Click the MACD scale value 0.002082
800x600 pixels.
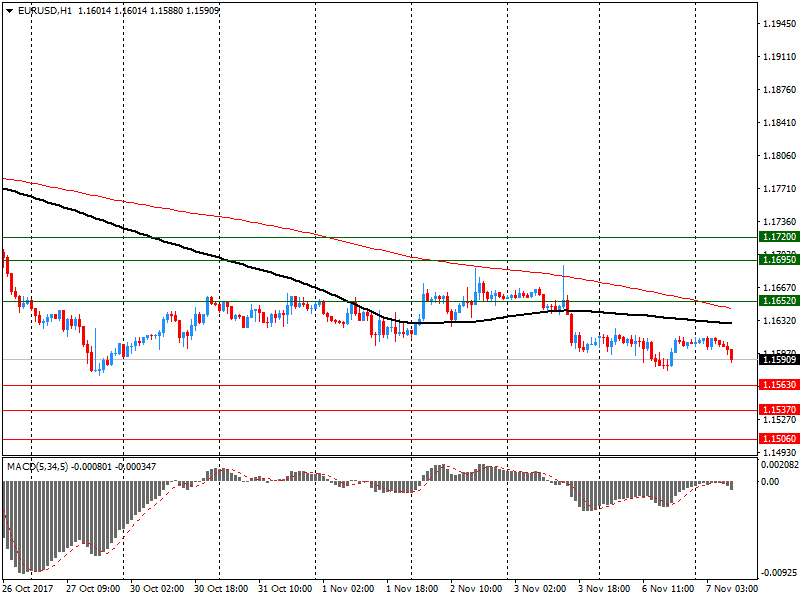point(780,465)
